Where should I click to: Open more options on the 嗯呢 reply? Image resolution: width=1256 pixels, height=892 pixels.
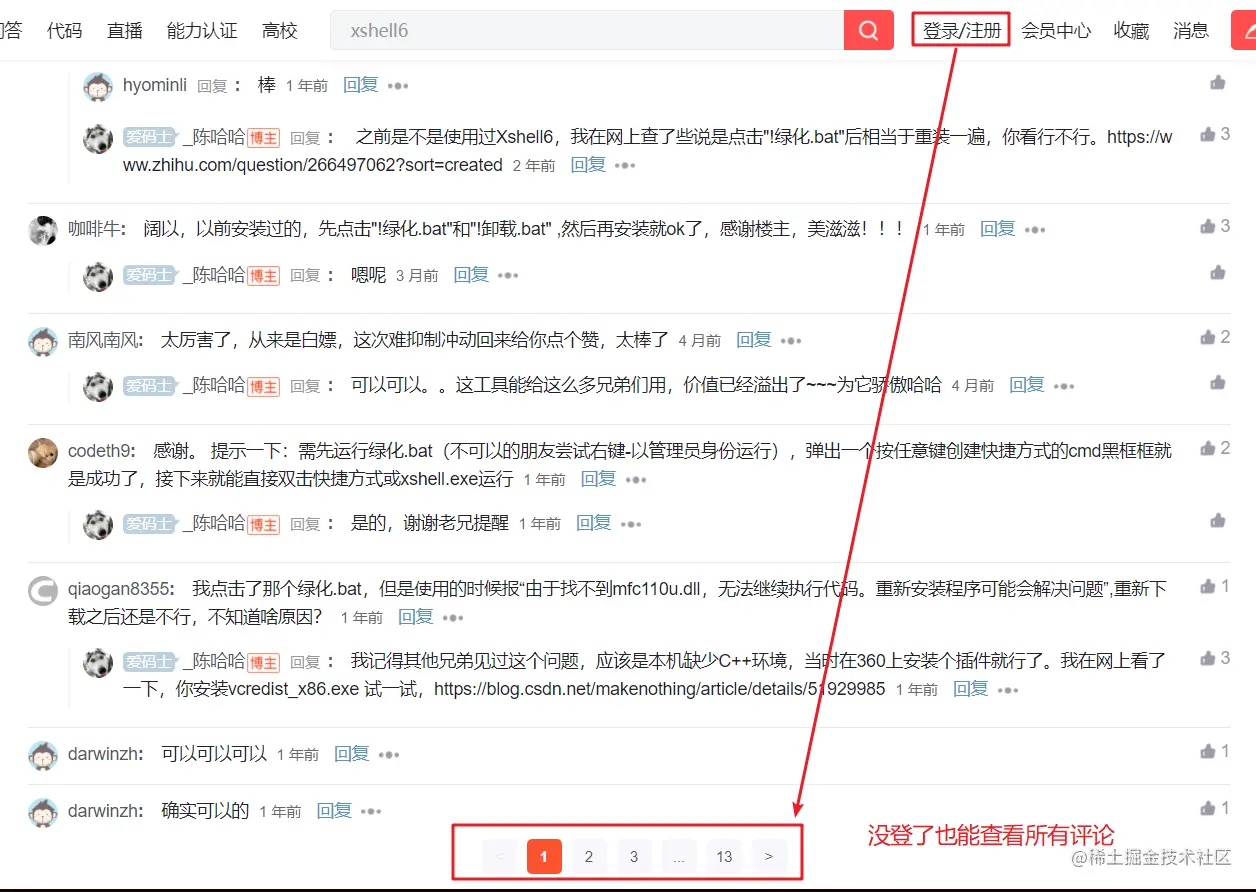click(x=508, y=275)
